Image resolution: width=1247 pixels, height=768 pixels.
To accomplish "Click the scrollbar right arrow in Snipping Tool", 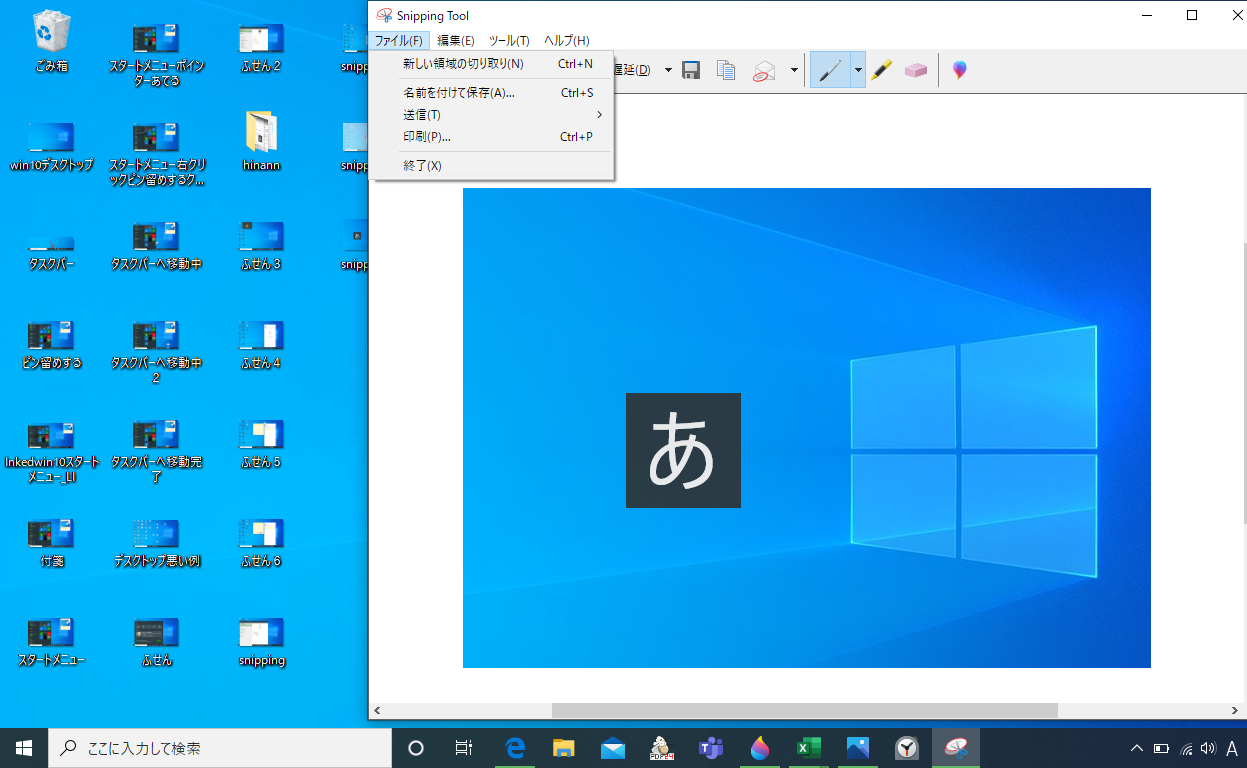I will pyautogui.click(x=1237, y=710).
